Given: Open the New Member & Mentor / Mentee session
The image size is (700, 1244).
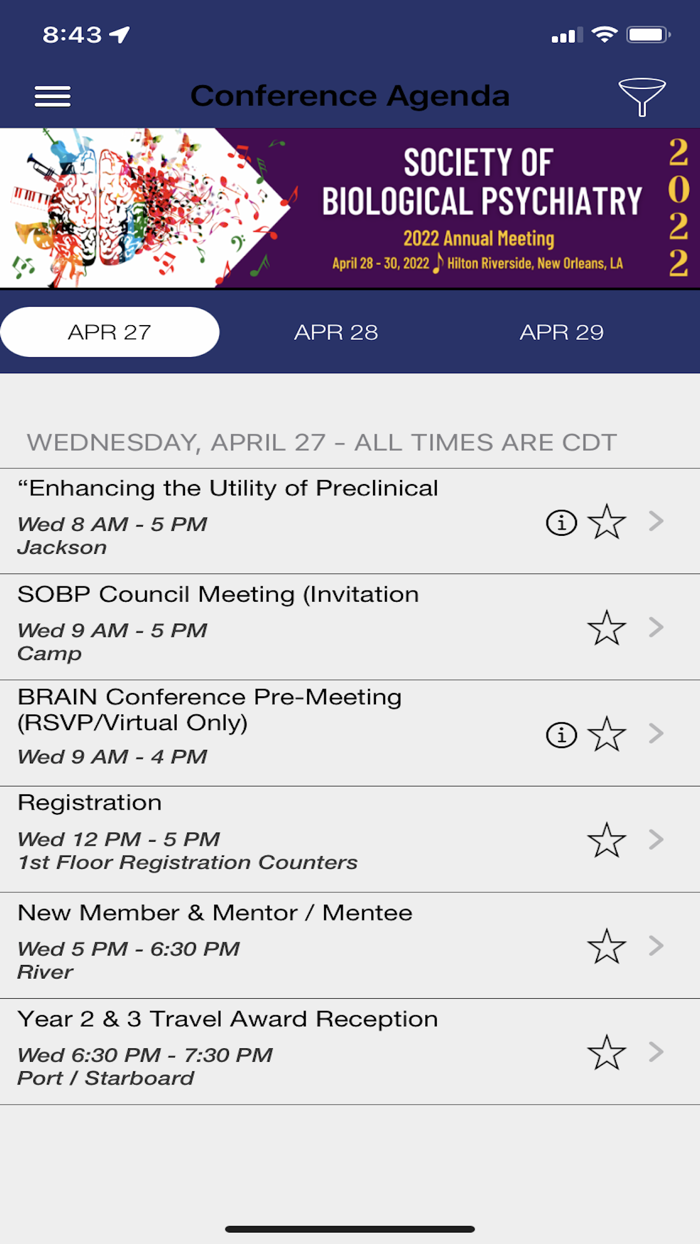Looking at the screenshot, I should [x=215, y=913].
